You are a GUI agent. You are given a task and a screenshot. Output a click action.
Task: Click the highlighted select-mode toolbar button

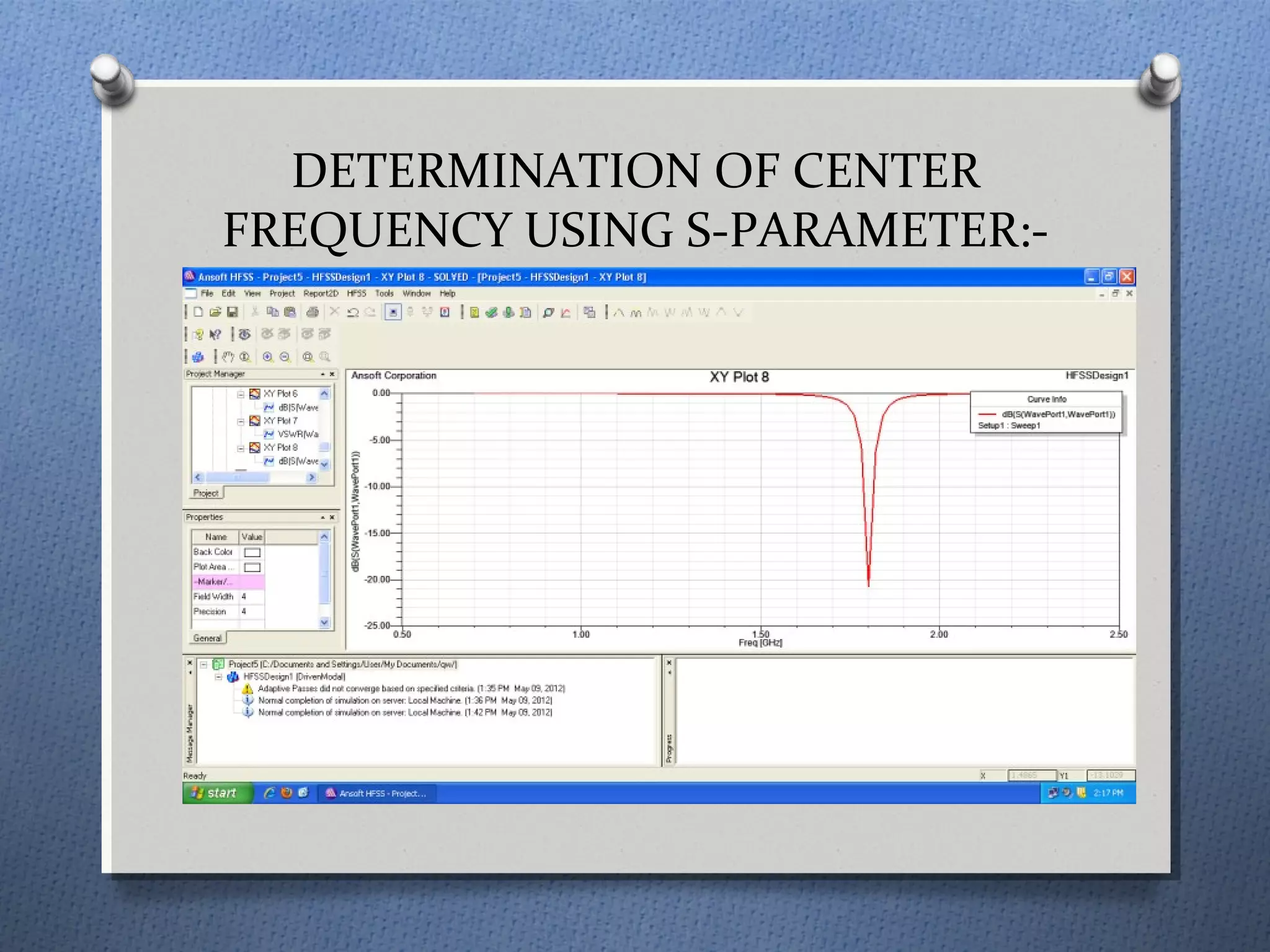(393, 312)
